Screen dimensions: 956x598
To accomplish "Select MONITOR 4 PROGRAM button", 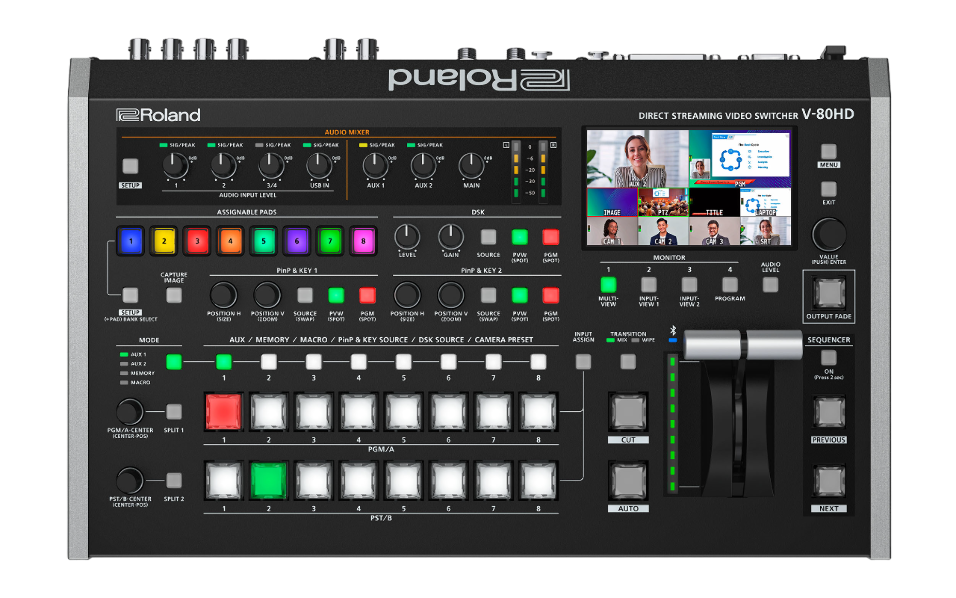I will 730,285.
